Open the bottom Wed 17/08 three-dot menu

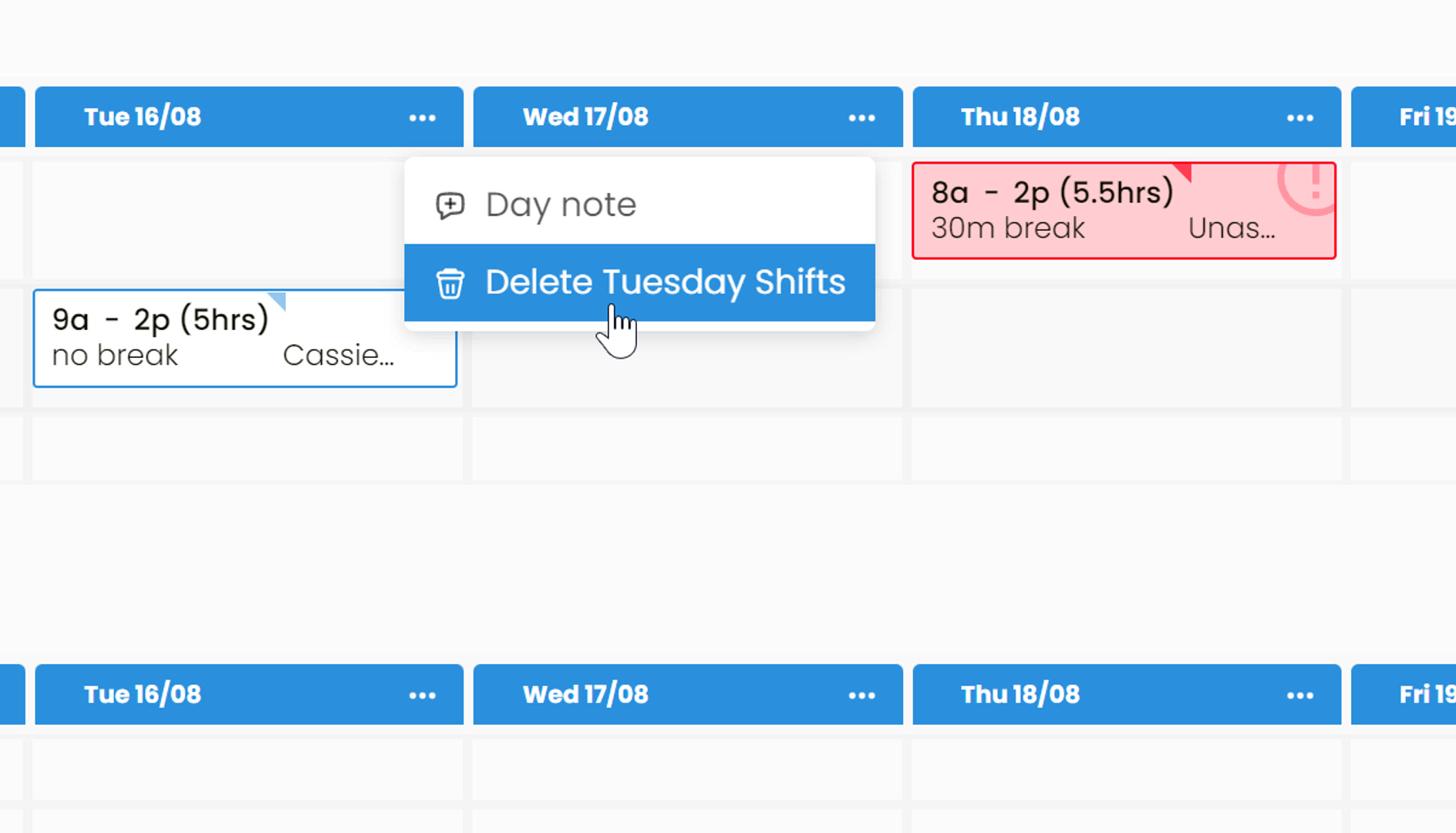[861, 696]
